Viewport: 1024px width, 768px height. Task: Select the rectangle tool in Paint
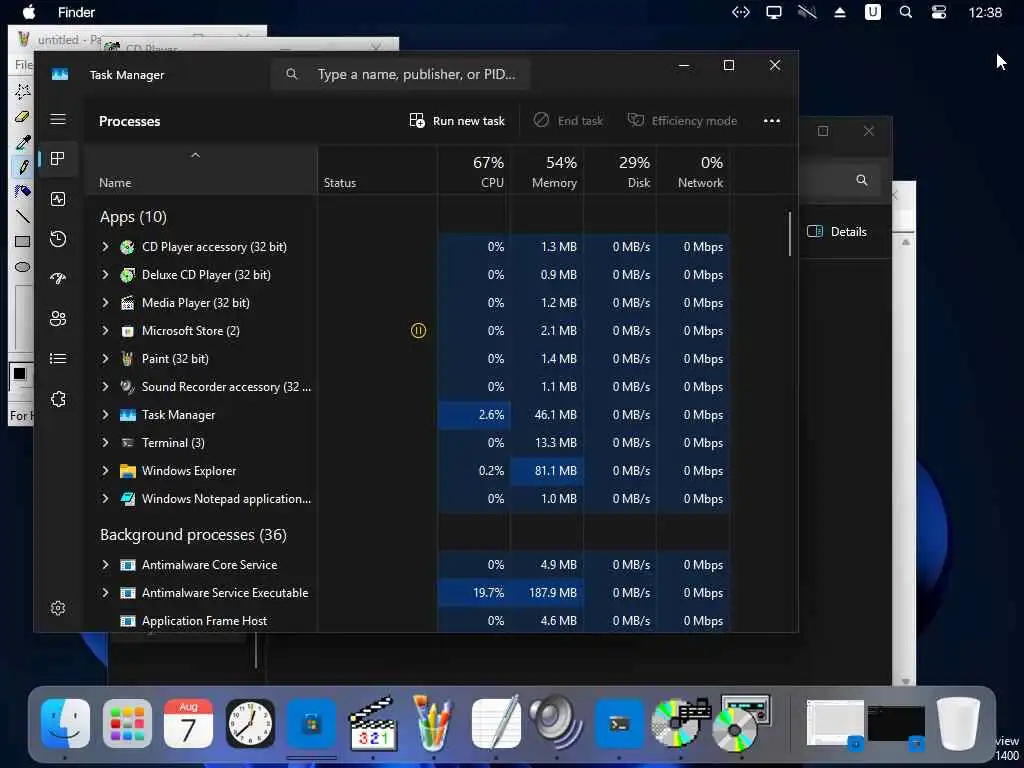22,242
